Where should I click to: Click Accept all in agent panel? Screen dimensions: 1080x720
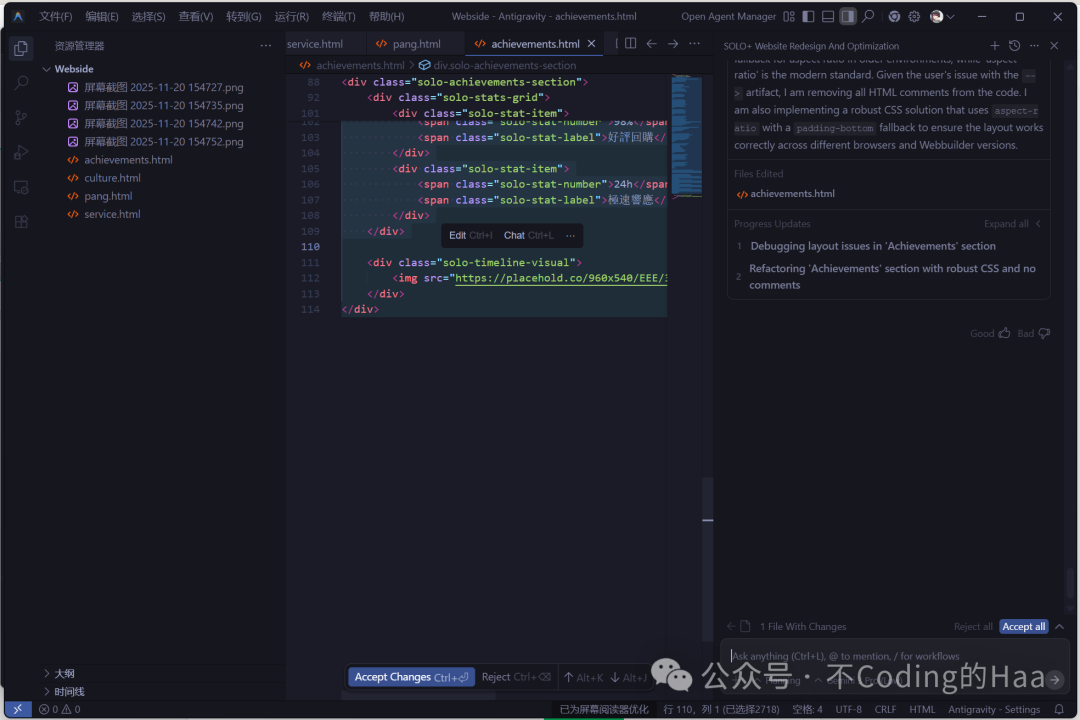tap(1024, 626)
